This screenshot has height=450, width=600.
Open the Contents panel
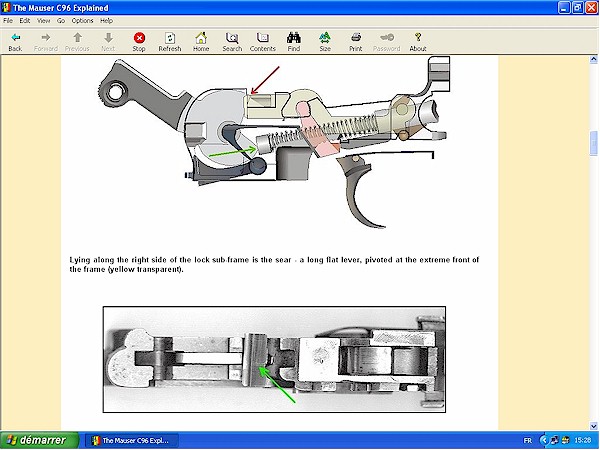(263, 42)
